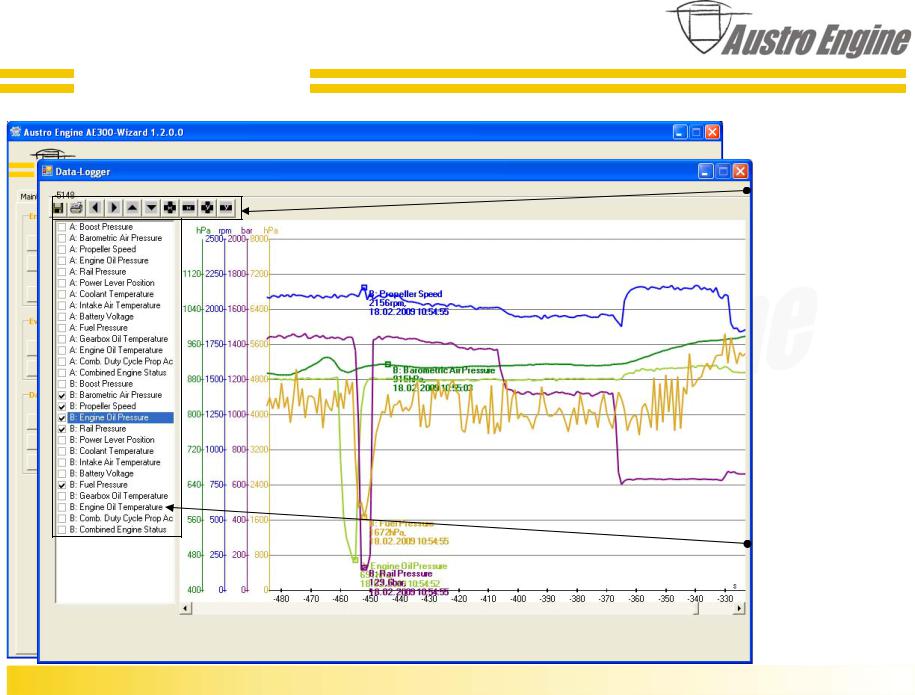Image resolution: width=915 pixels, height=695 pixels.
Task: Check A: Propeller Speed channel
Action: [62, 249]
